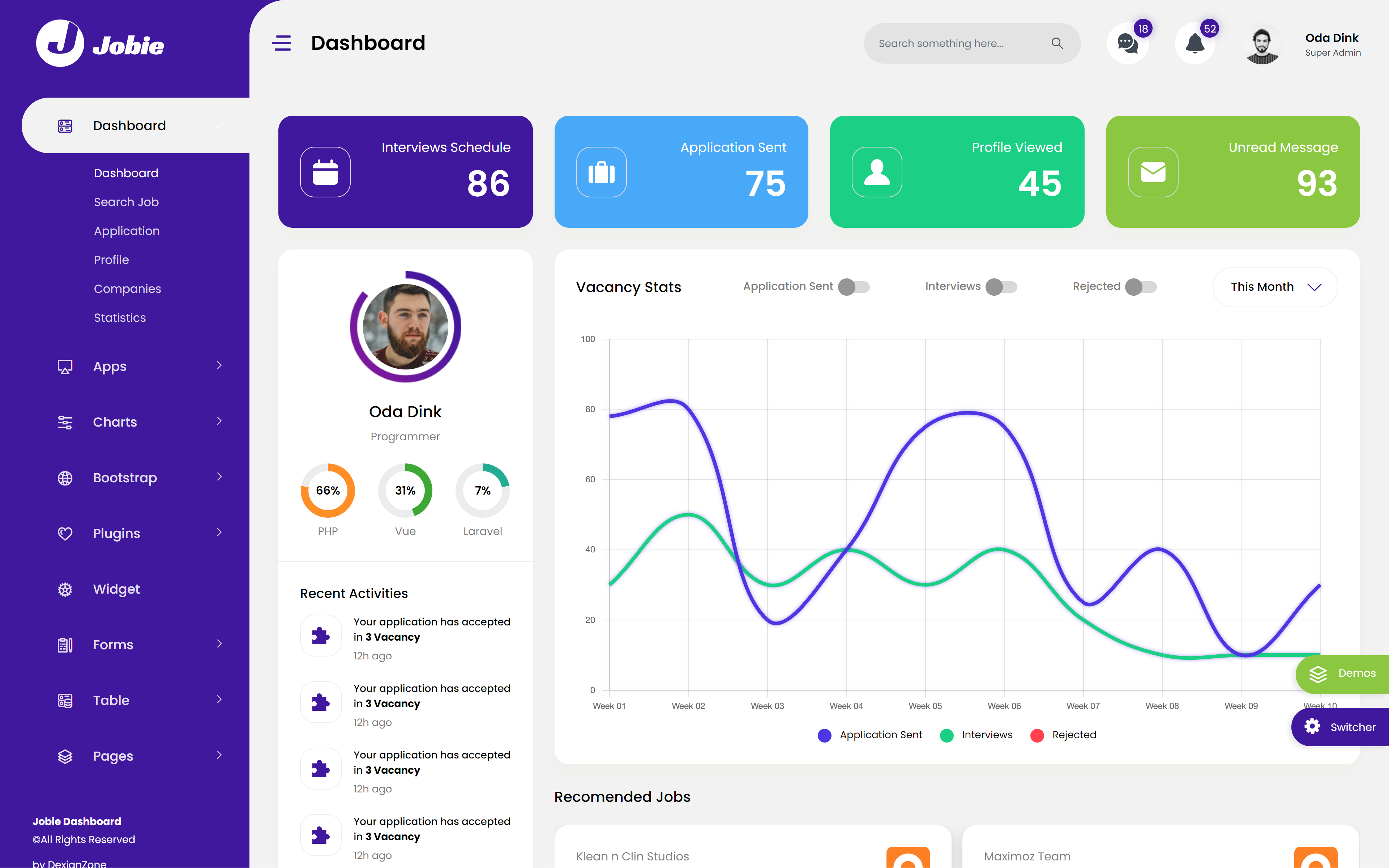
Task: Click the Profile Viewed person icon
Action: click(876, 172)
